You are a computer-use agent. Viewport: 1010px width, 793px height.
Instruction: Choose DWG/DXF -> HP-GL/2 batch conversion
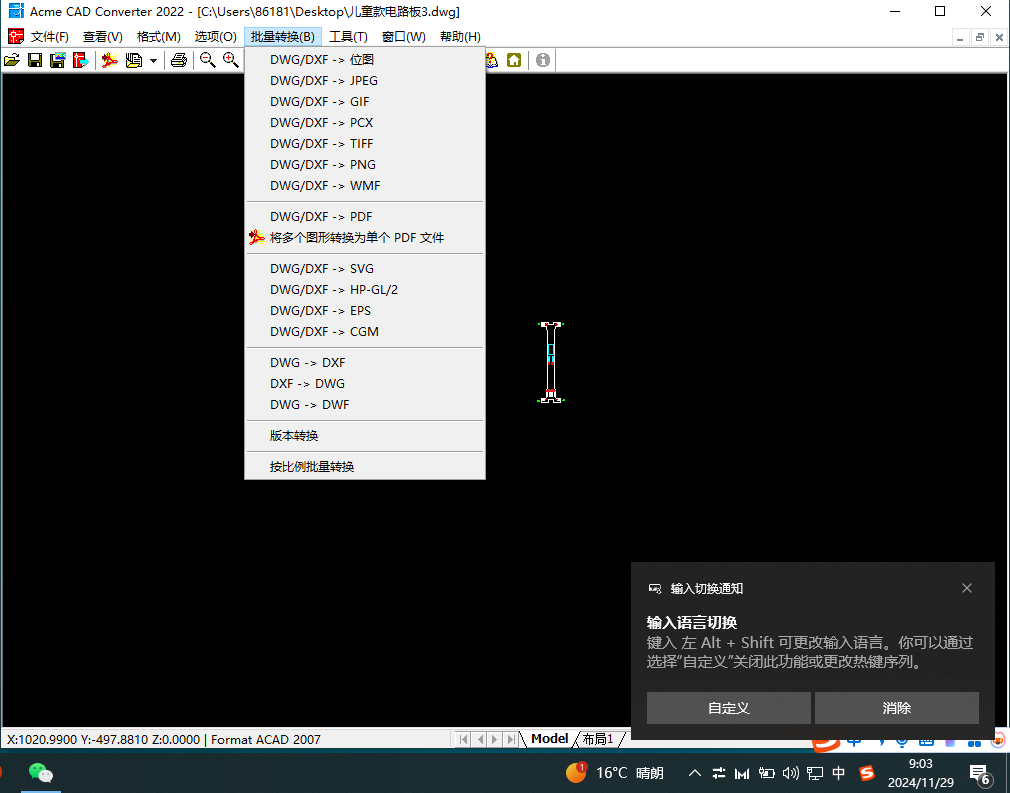point(365,290)
